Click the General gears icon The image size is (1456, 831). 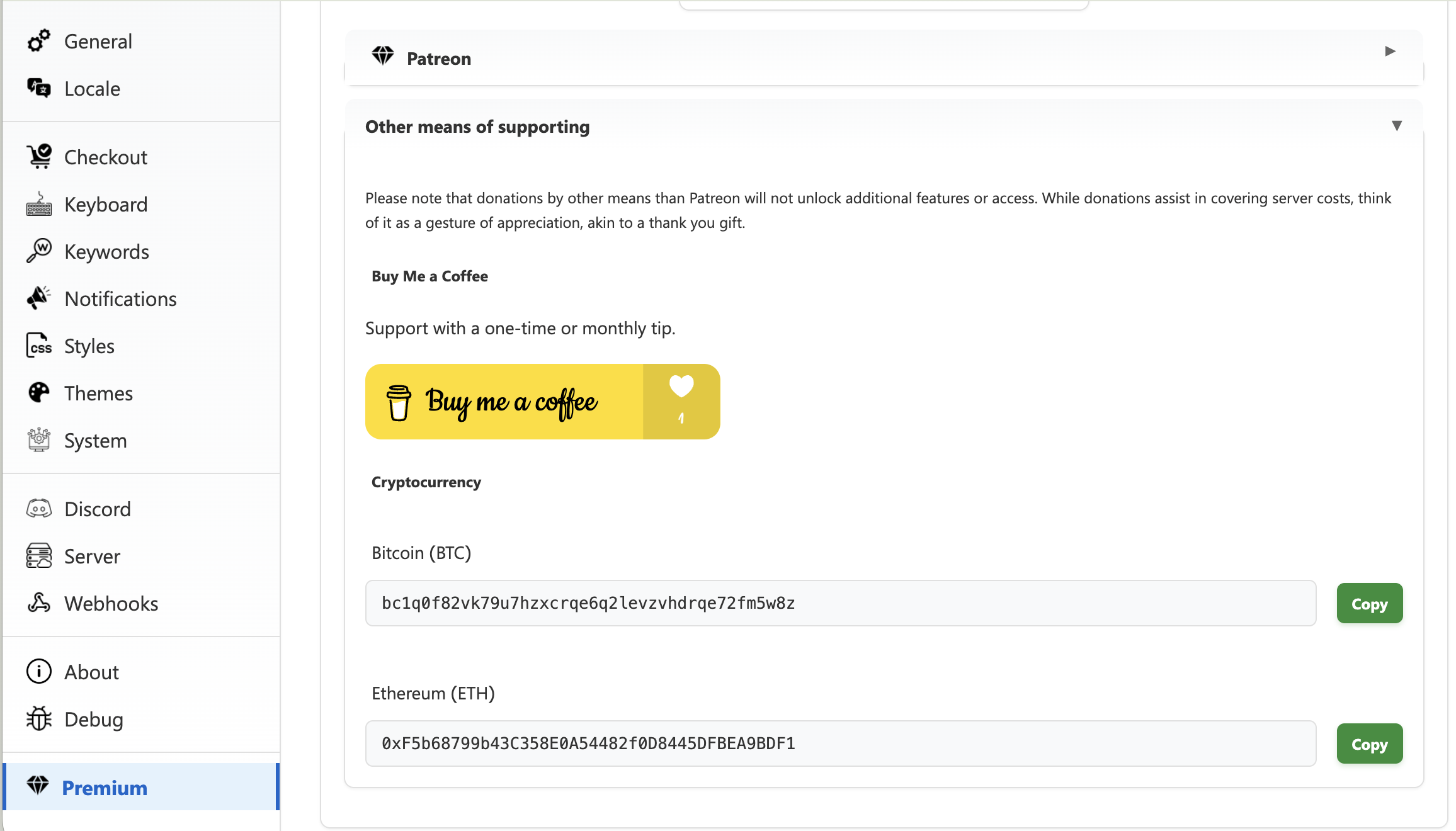tap(38, 41)
